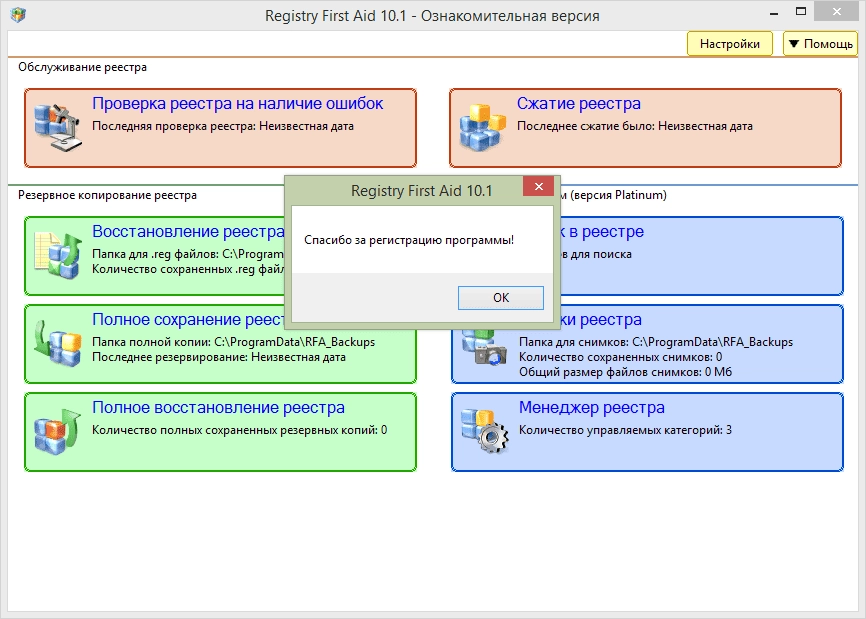Viewport: 866px width, 619px height.
Task: Click OK in the registration thank-you dialog
Action: (500, 298)
